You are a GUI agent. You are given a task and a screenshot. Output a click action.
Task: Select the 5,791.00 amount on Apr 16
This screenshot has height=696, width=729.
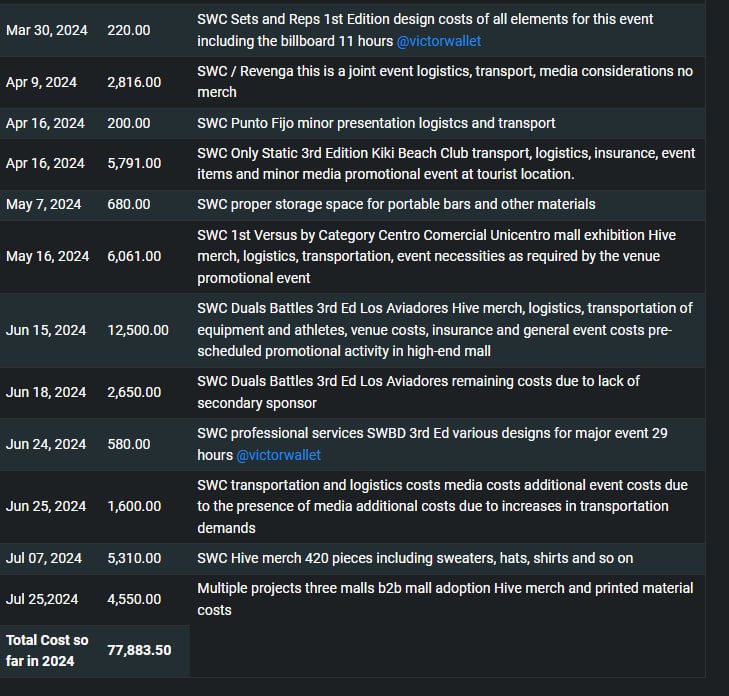(x=134, y=163)
